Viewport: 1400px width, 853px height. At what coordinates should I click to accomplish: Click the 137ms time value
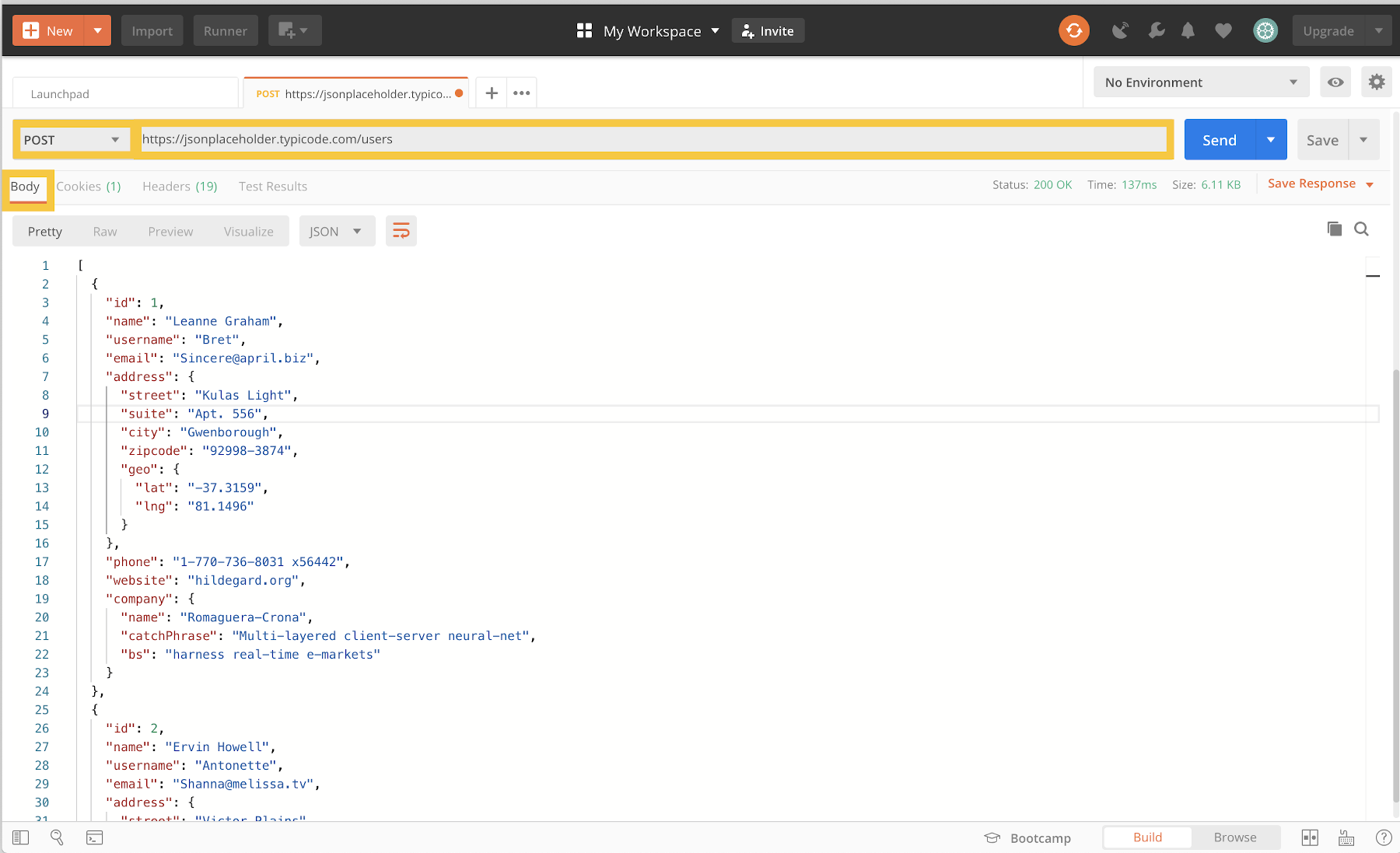pos(1139,185)
